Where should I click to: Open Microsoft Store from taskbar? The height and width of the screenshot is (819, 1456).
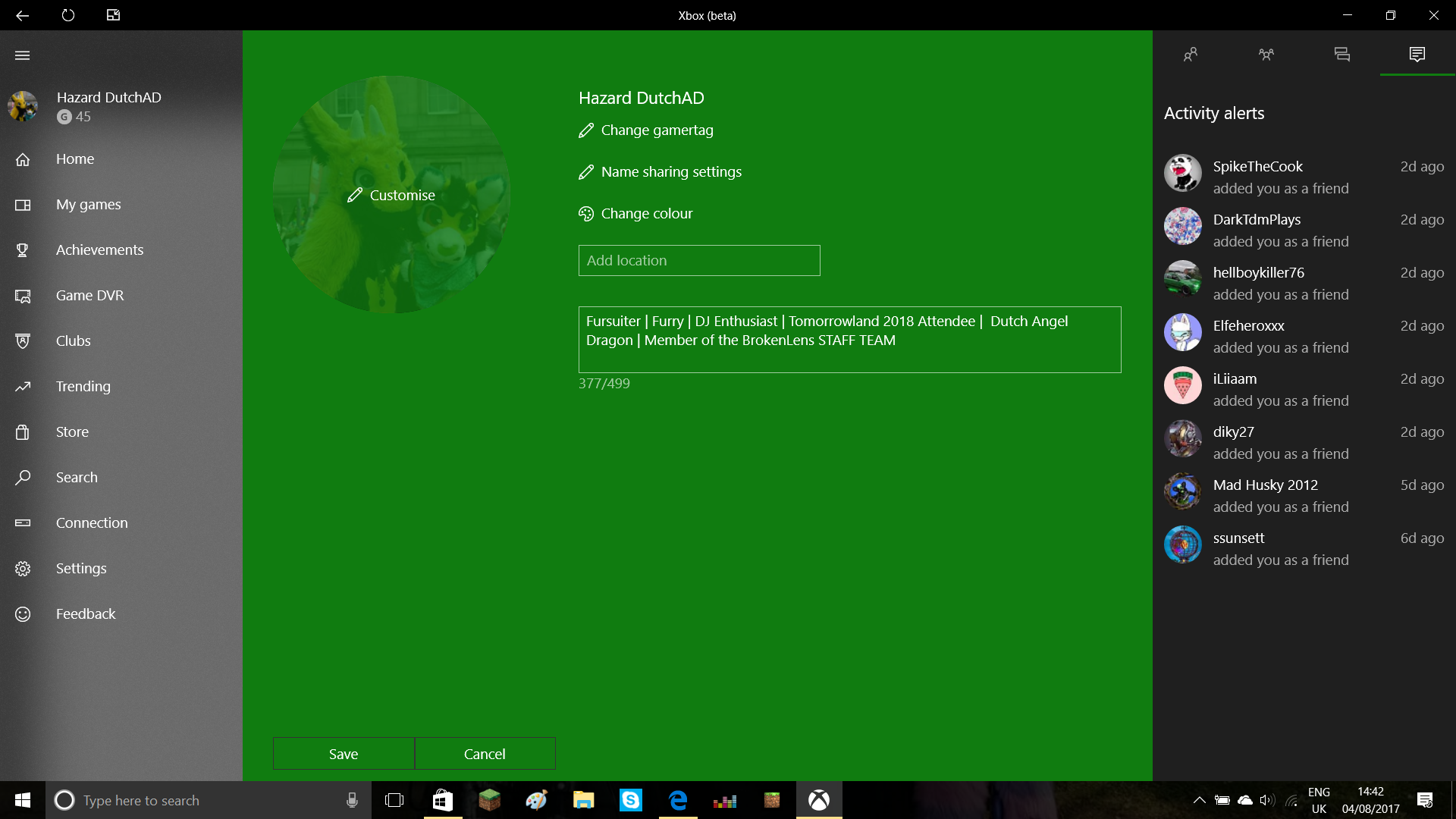tap(442, 800)
